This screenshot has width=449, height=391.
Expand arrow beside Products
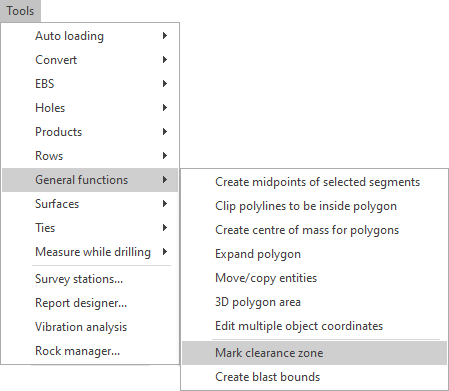coord(165,132)
